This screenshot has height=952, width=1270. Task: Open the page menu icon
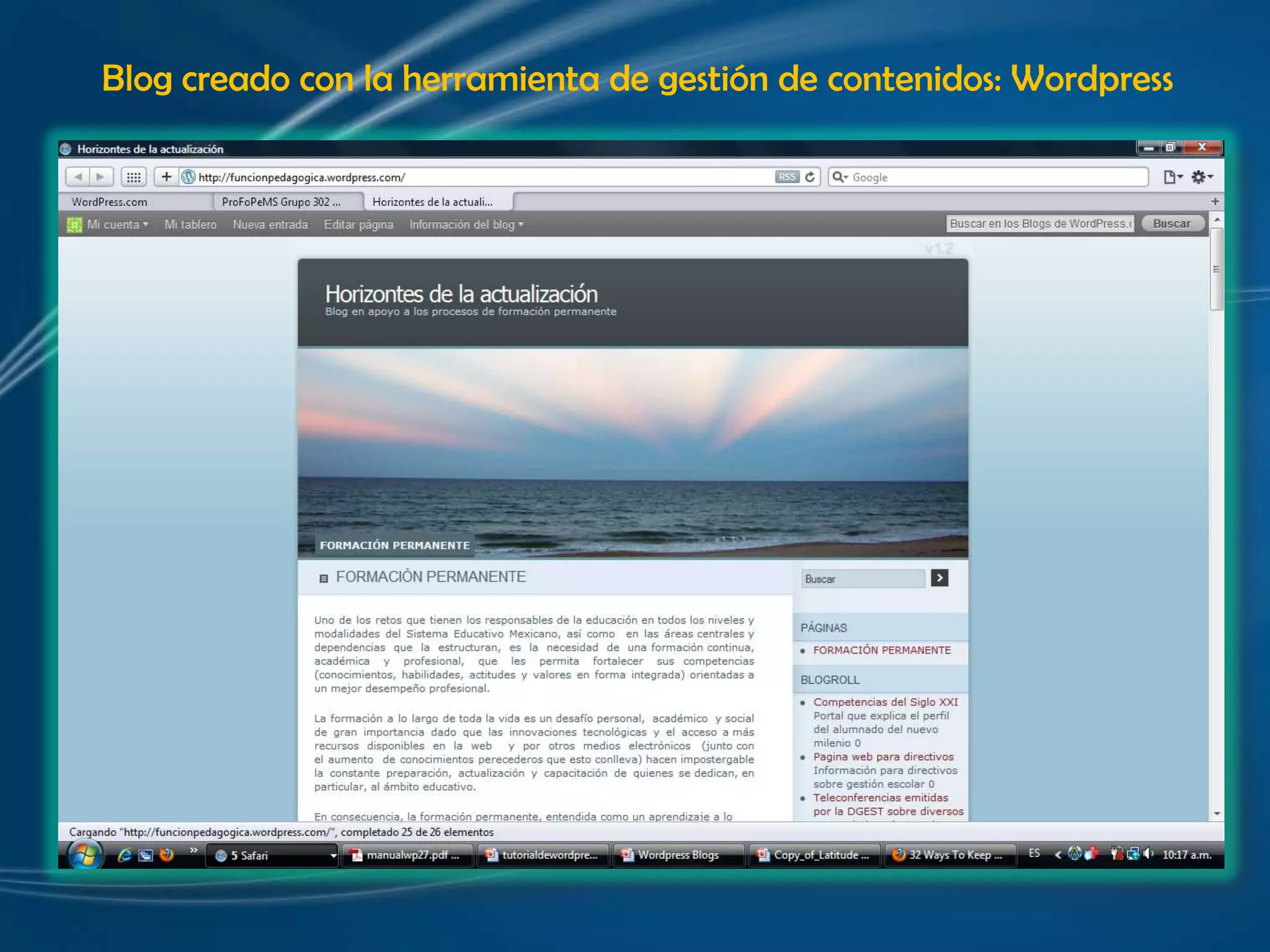(1172, 177)
